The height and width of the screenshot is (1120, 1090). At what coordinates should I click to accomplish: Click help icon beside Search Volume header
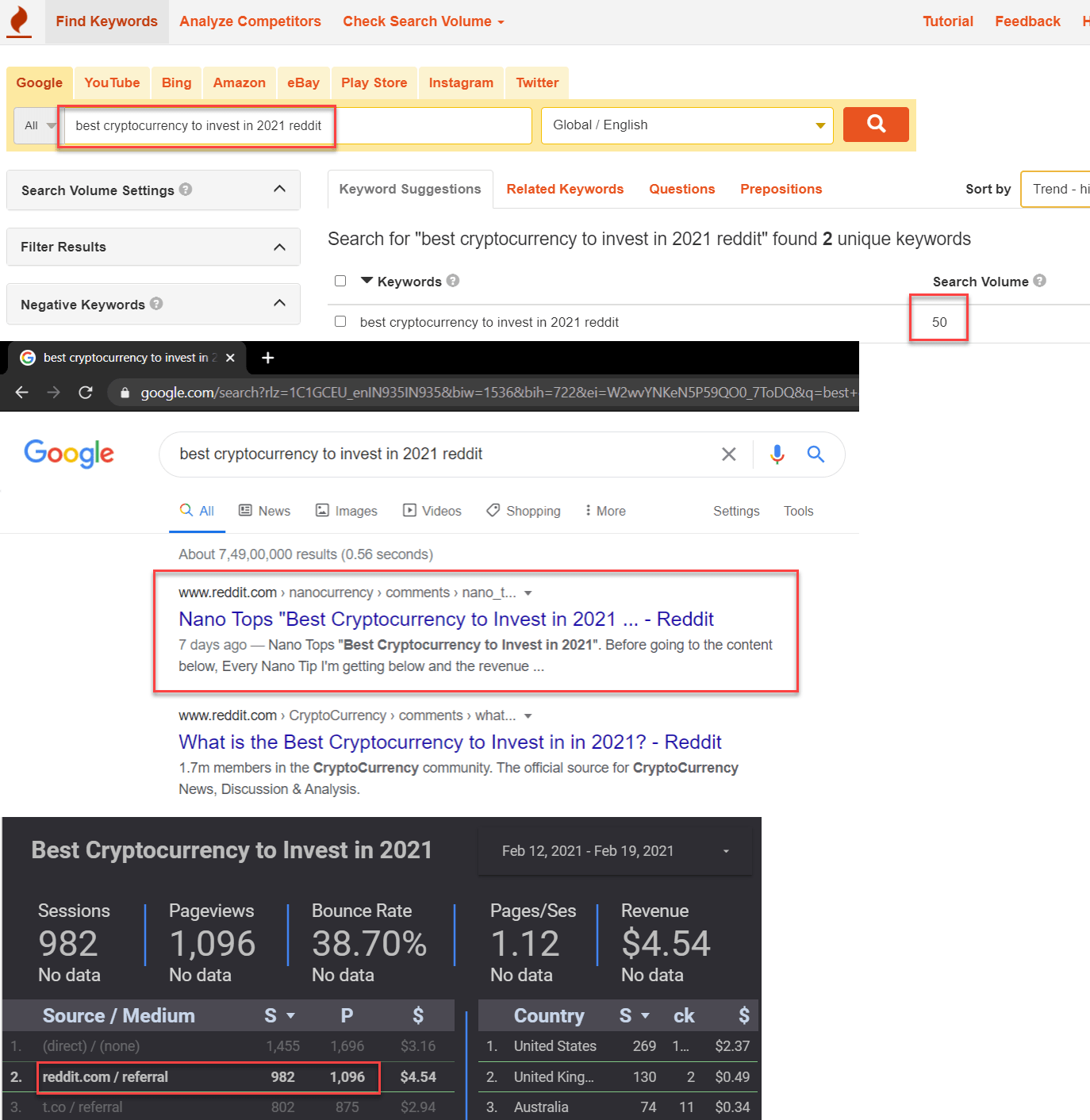(1040, 281)
